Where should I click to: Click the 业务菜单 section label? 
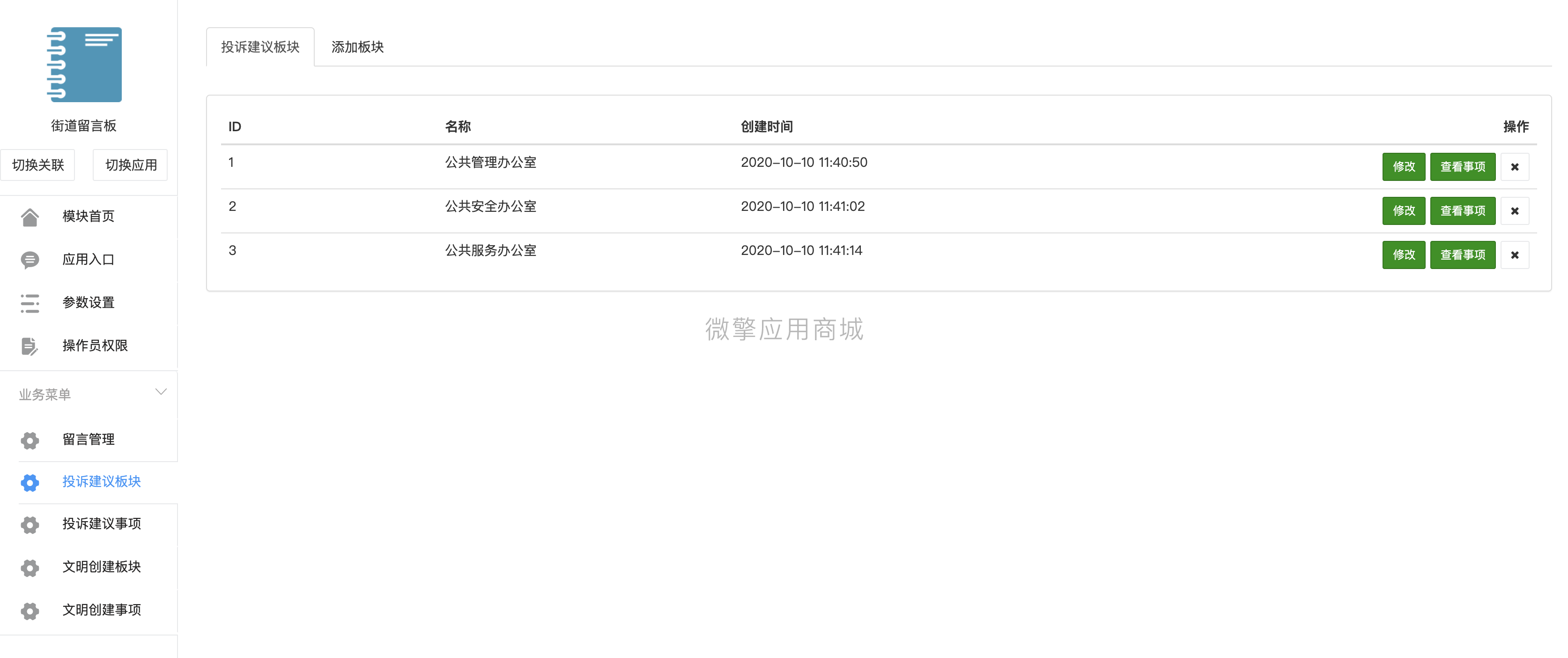(x=45, y=395)
